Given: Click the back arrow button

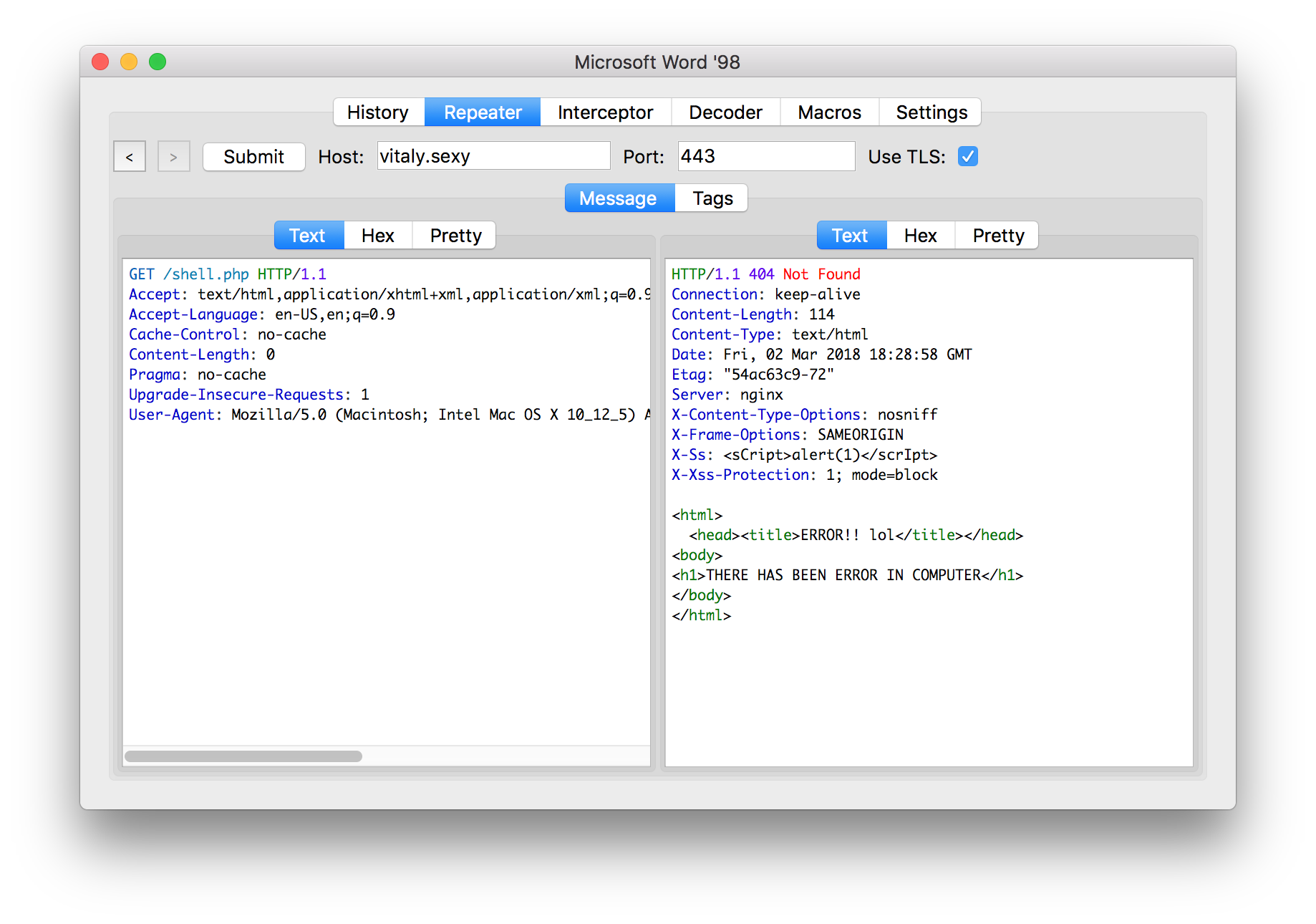Looking at the screenshot, I should click(130, 156).
